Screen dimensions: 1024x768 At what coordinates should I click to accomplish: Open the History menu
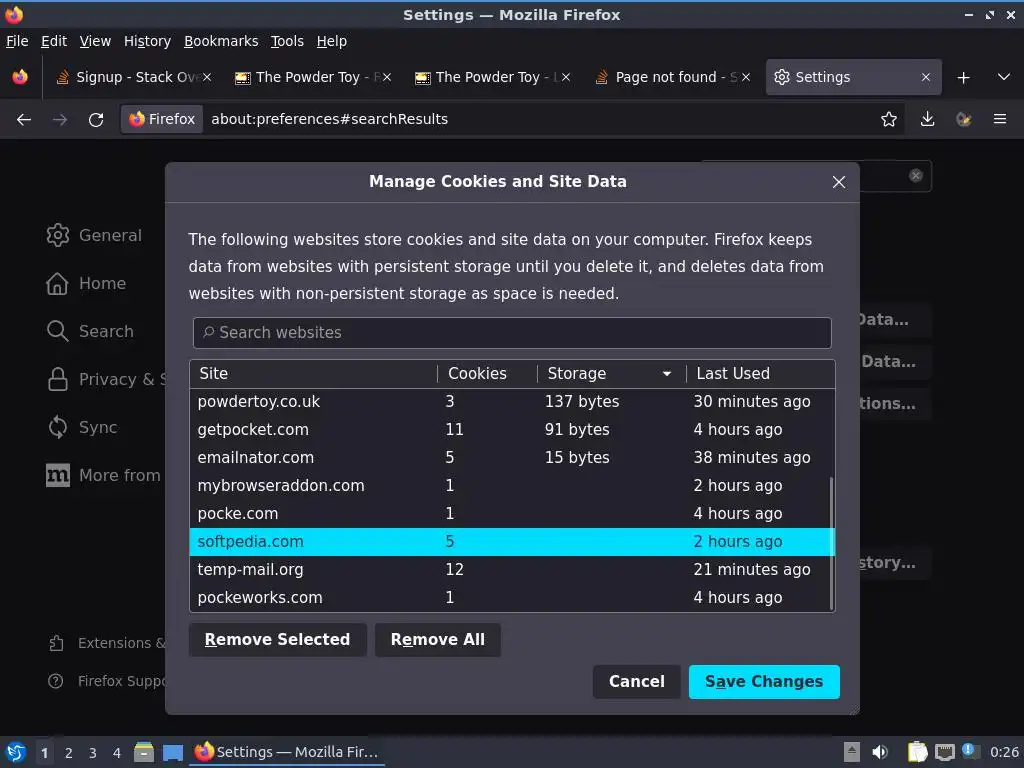(x=147, y=41)
